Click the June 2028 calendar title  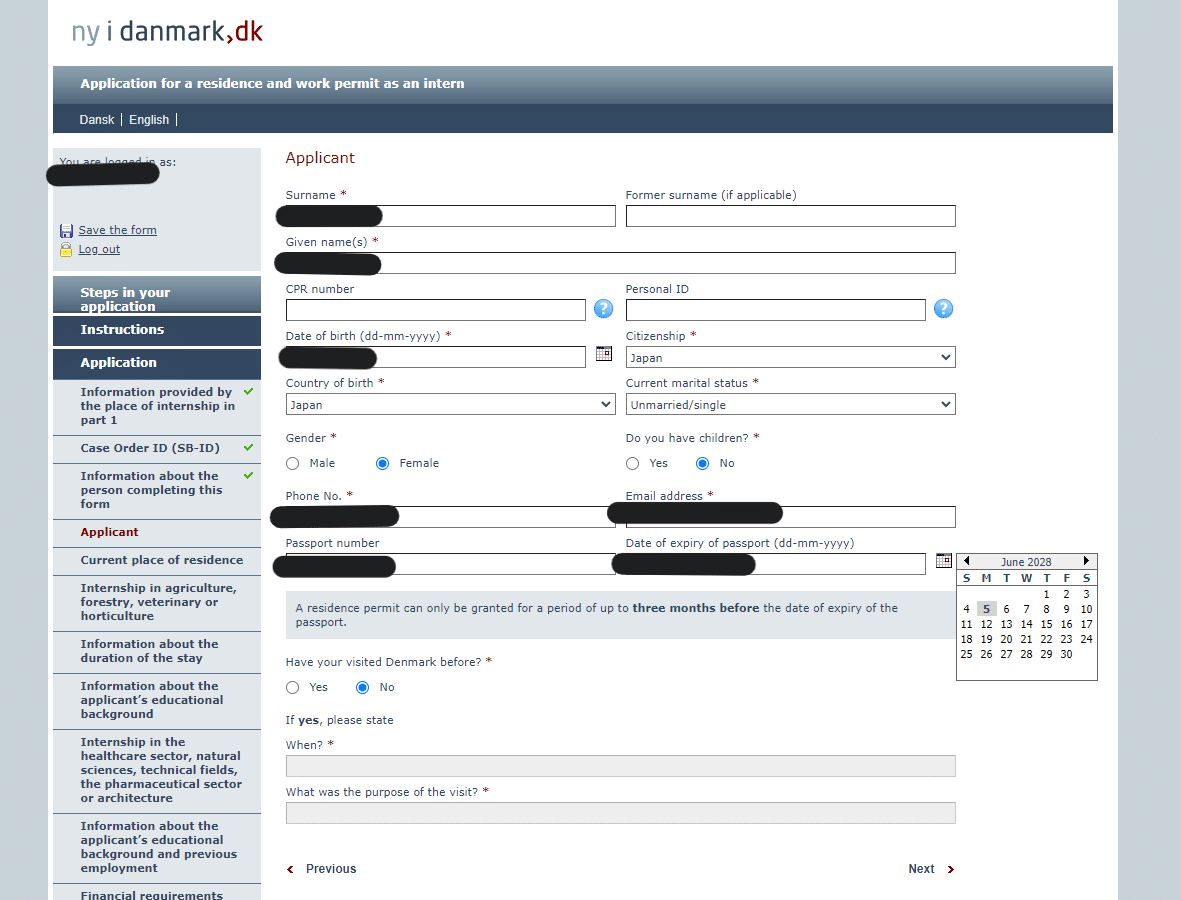point(1026,562)
